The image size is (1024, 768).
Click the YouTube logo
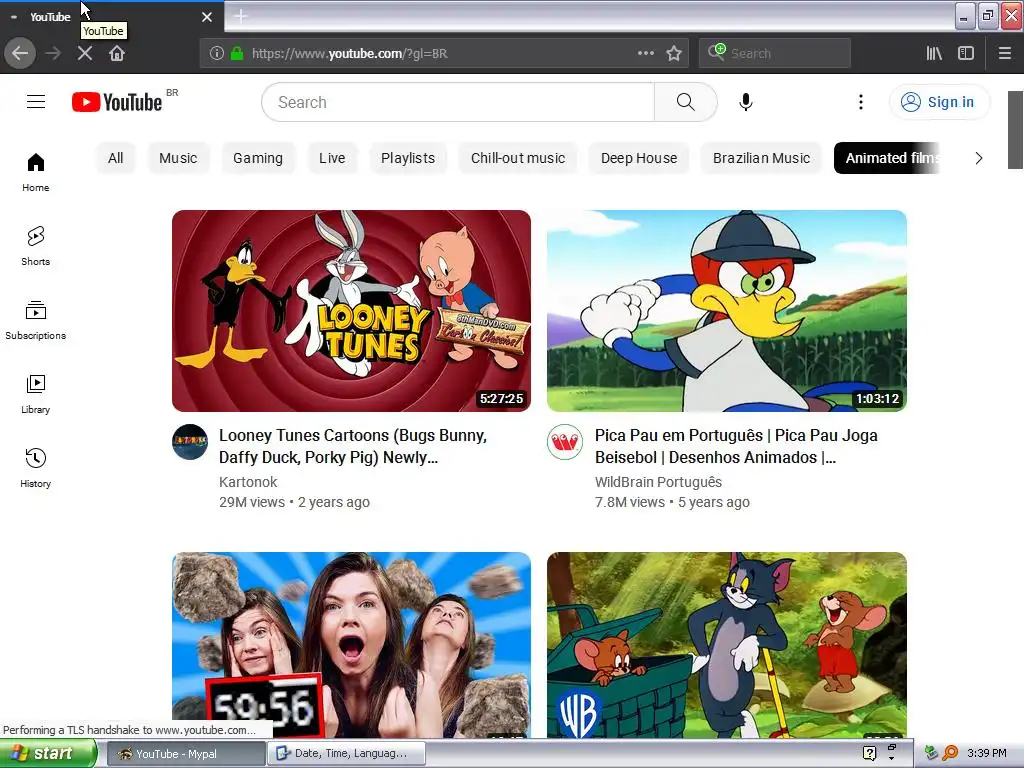pos(117,102)
